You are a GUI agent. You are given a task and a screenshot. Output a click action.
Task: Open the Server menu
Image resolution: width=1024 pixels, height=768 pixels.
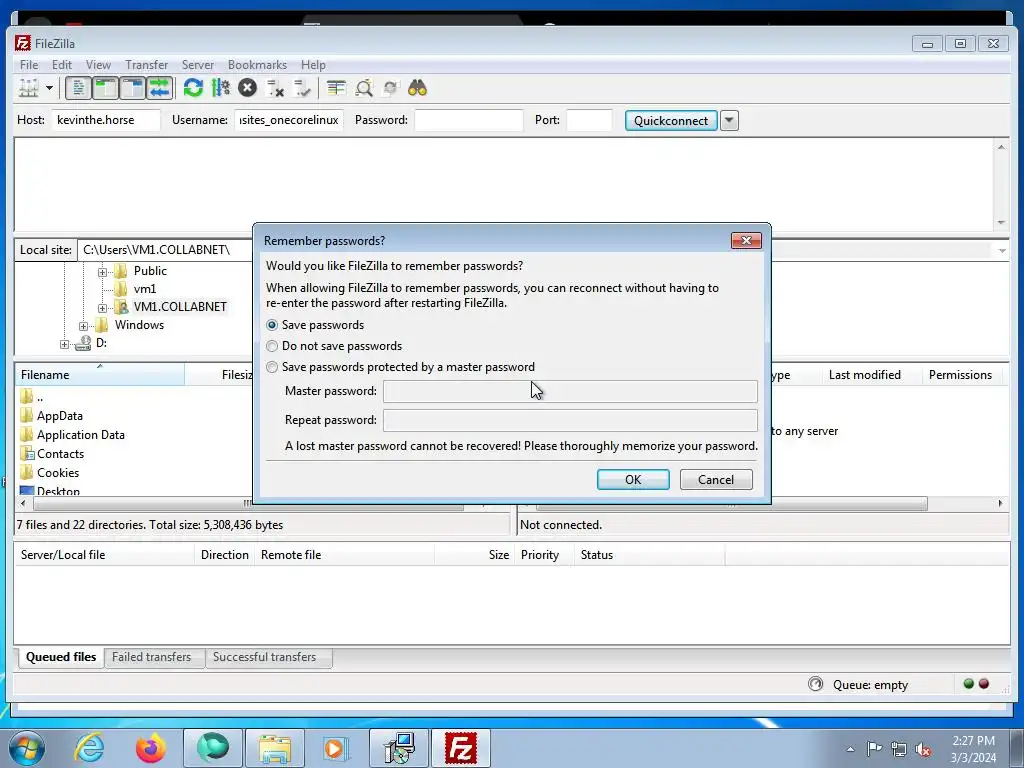coord(197,65)
